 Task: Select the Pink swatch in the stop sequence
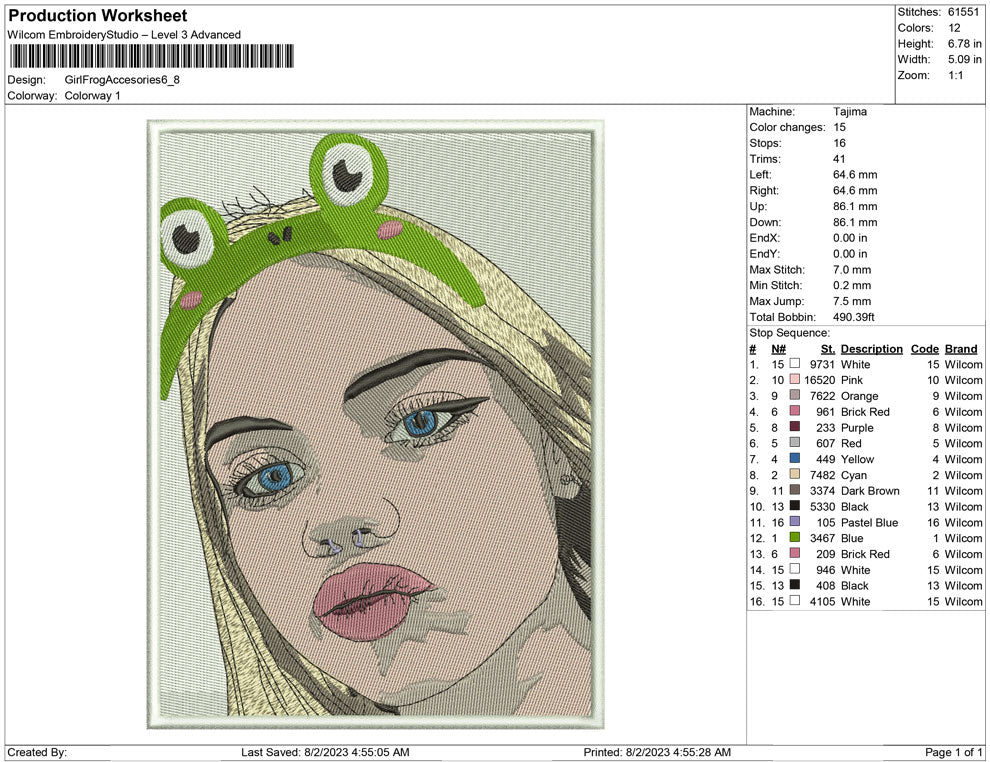click(x=795, y=380)
